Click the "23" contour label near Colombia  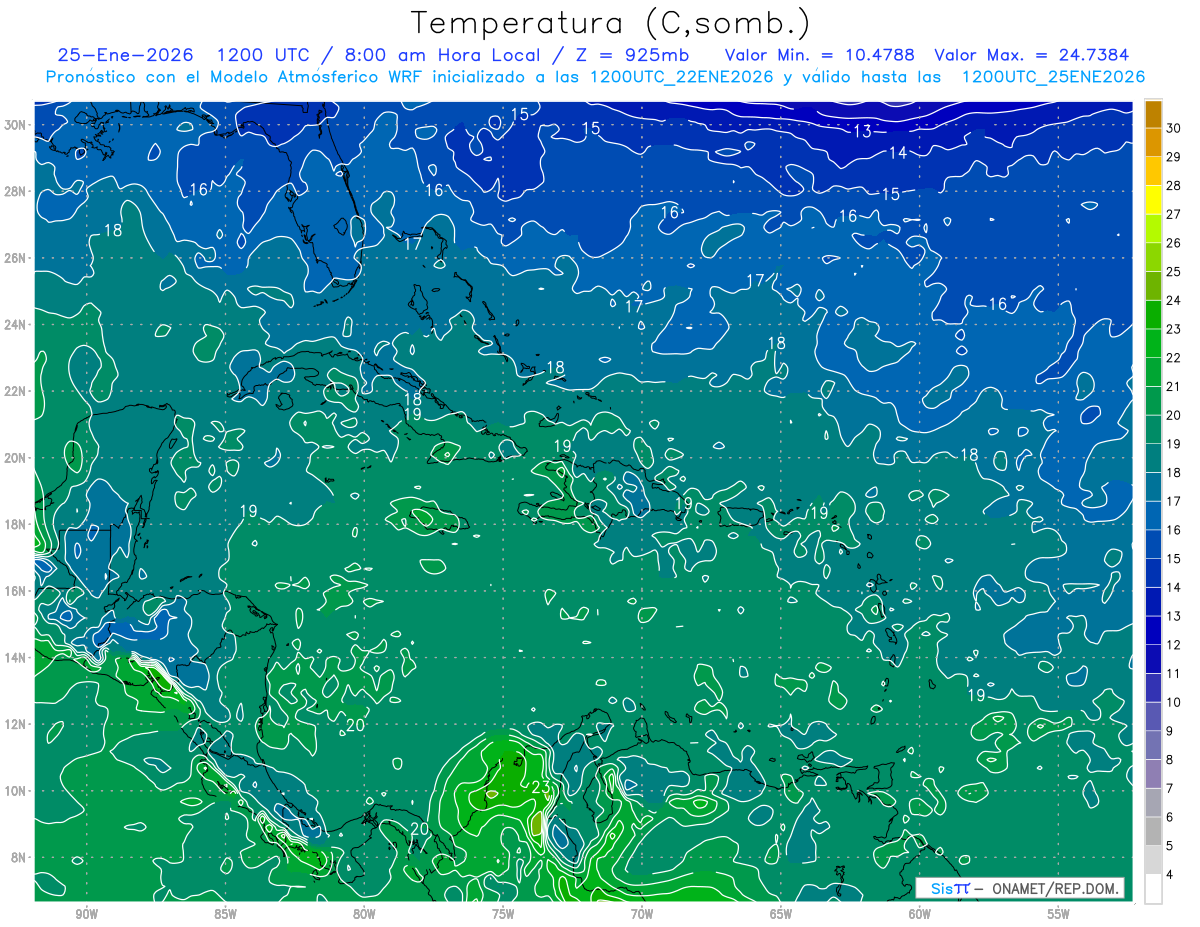[x=539, y=787]
